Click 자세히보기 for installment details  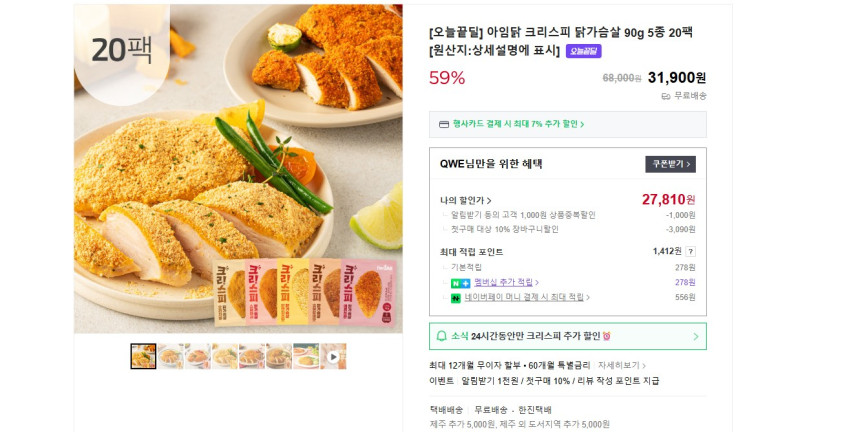(x=621, y=366)
